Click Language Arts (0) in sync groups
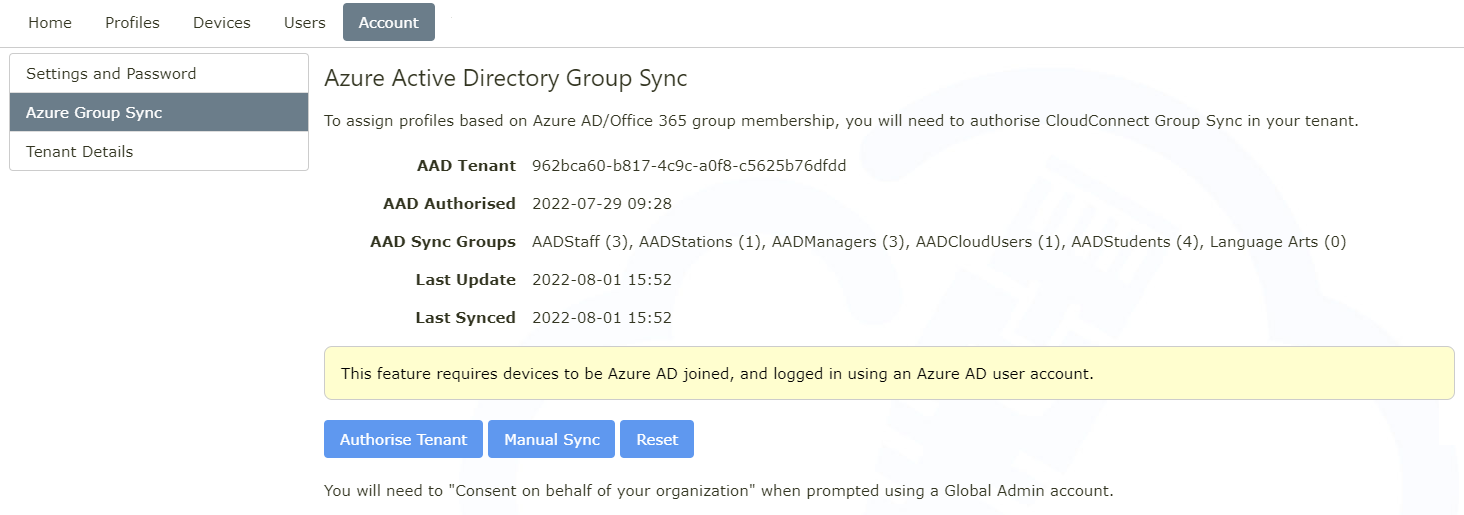 1278,242
